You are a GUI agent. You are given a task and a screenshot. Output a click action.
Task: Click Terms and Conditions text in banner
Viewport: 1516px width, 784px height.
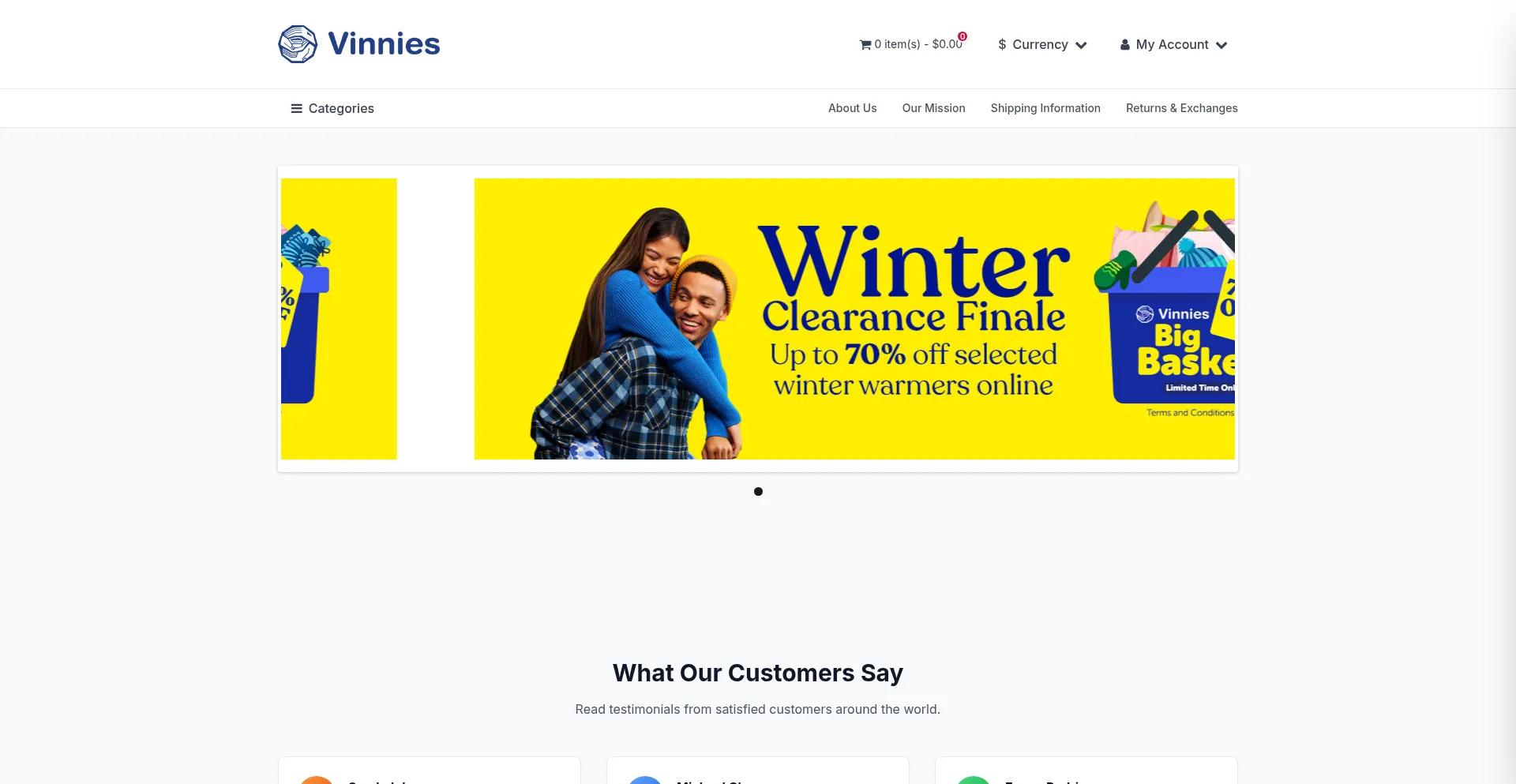click(x=1190, y=412)
